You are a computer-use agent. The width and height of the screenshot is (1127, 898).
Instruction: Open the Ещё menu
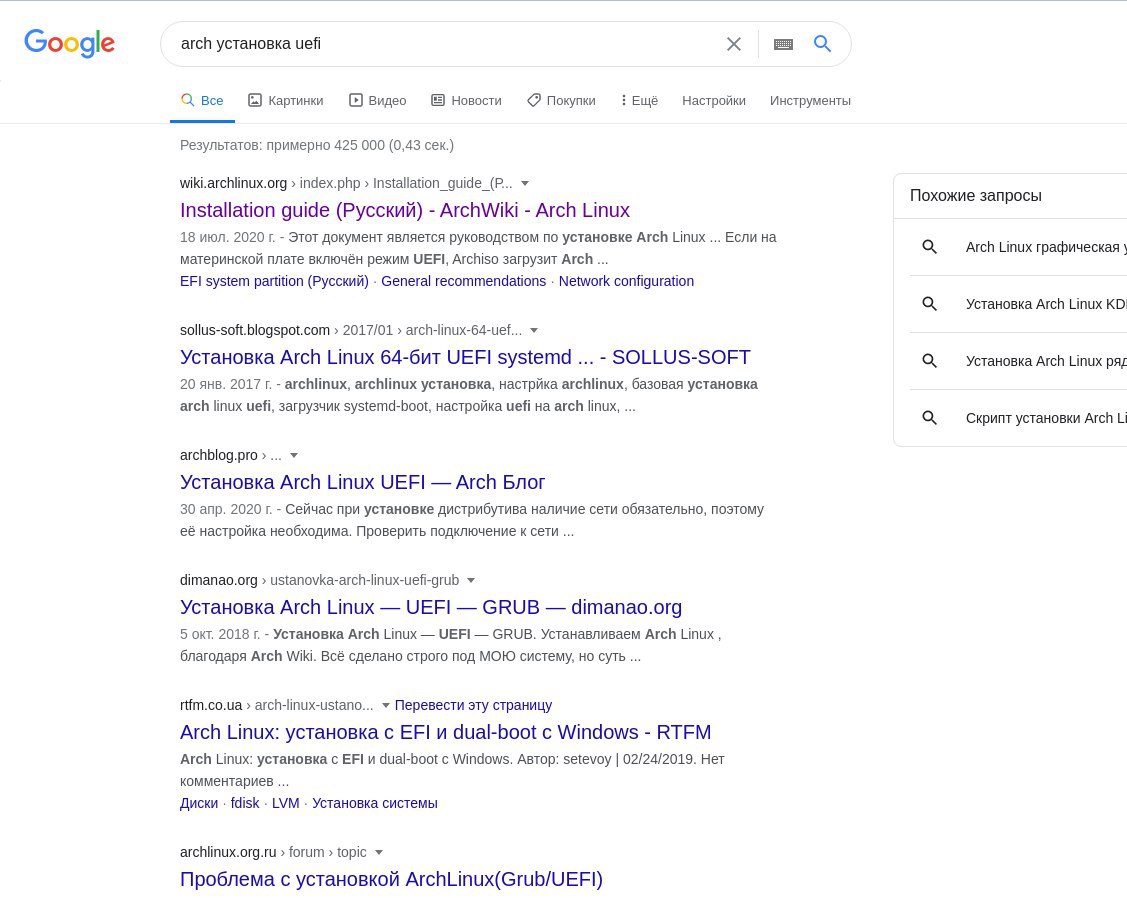pyautogui.click(x=640, y=101)
